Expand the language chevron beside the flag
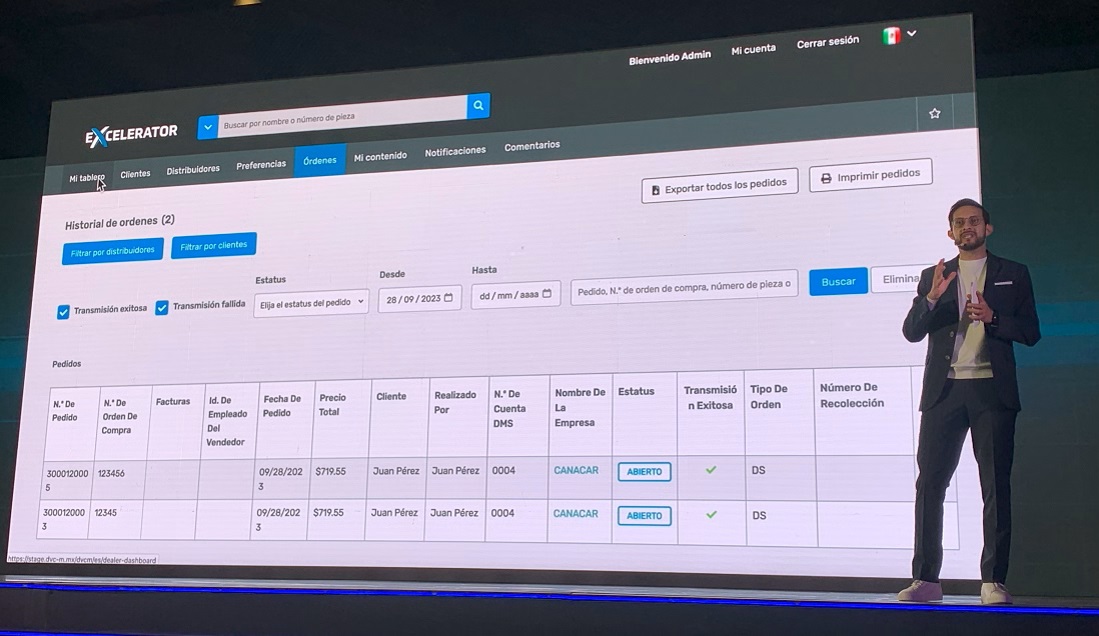 (x=911, y=33)
